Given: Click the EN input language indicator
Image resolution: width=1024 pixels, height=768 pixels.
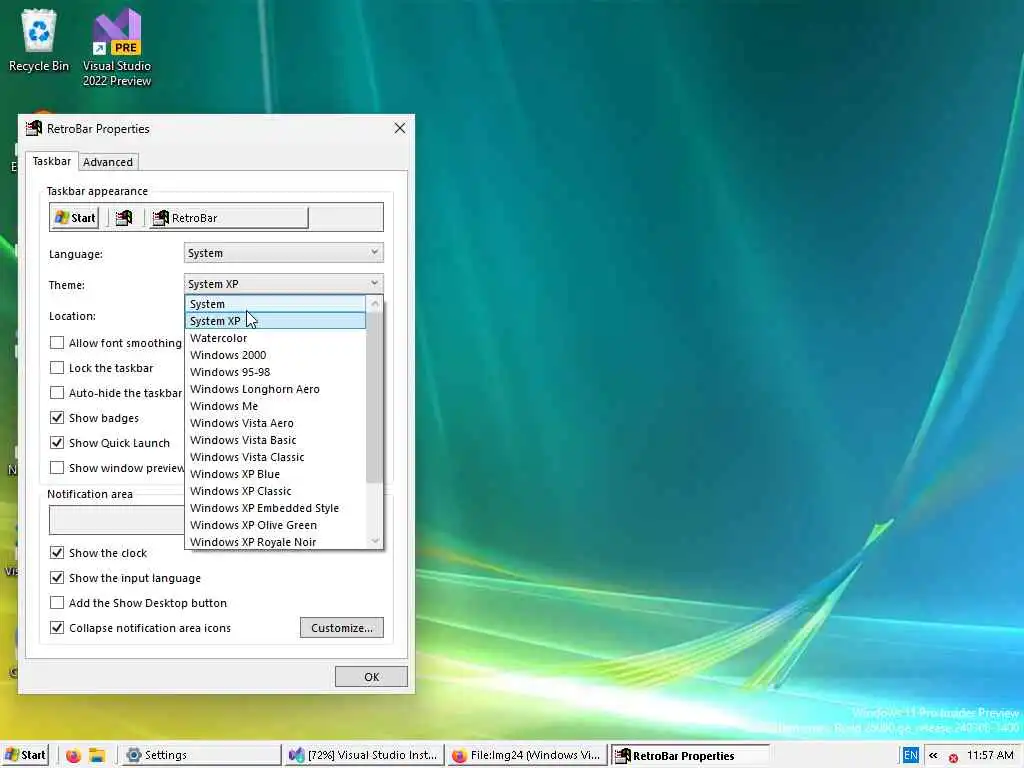Looking at the screenshot, I should [910, 756].
